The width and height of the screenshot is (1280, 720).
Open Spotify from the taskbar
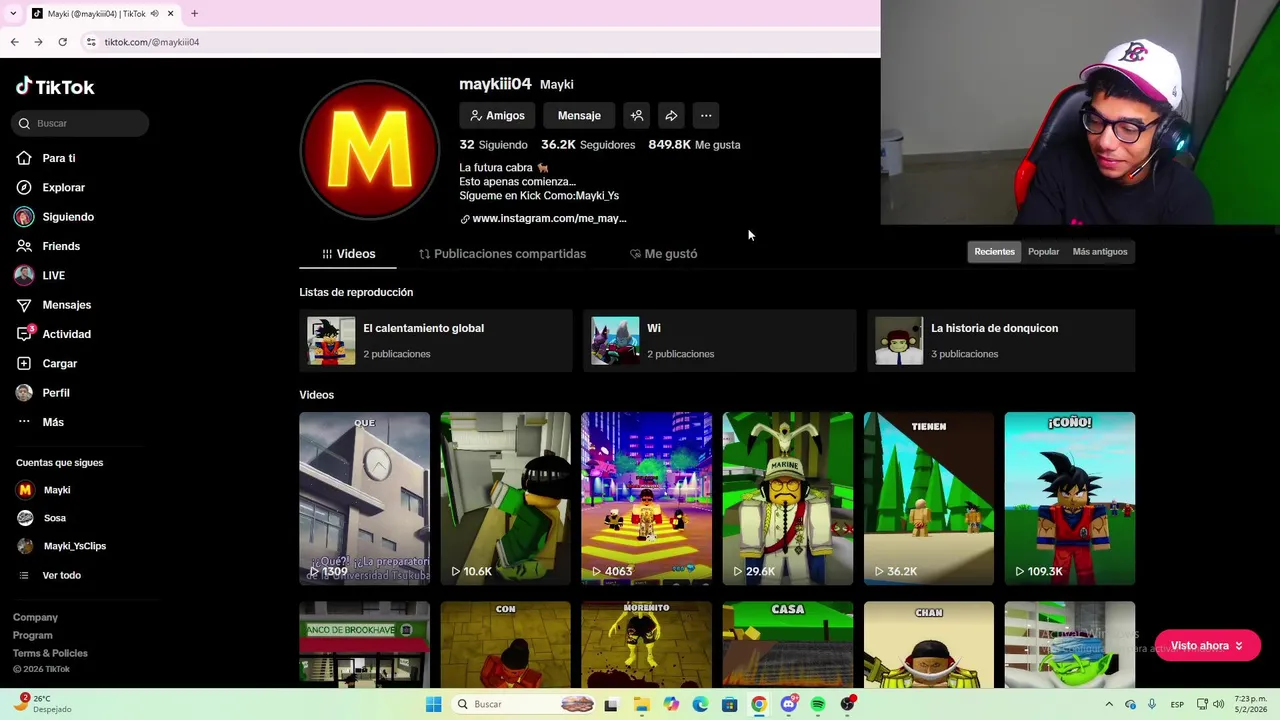pos(818,704)
